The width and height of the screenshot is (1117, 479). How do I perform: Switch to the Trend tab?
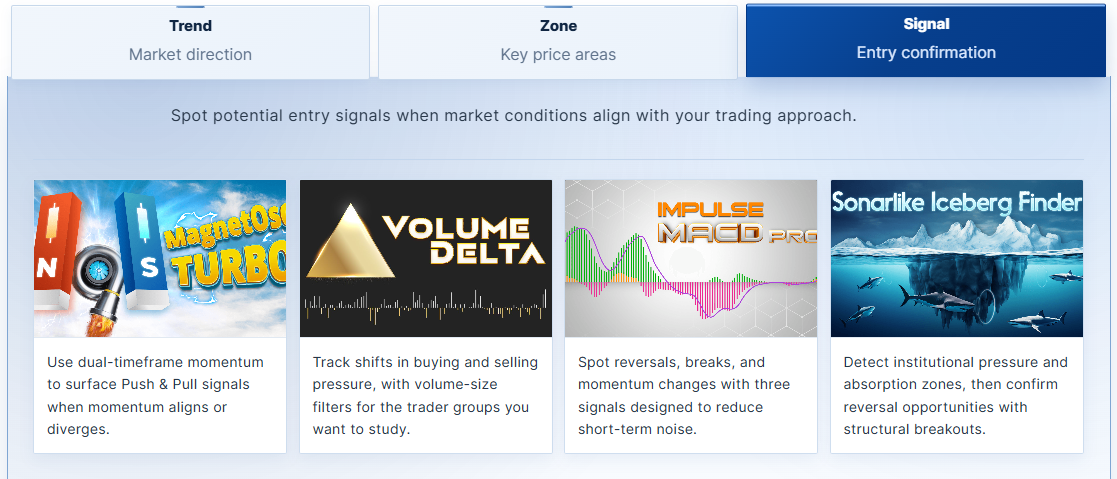click(x=190, y=41)
